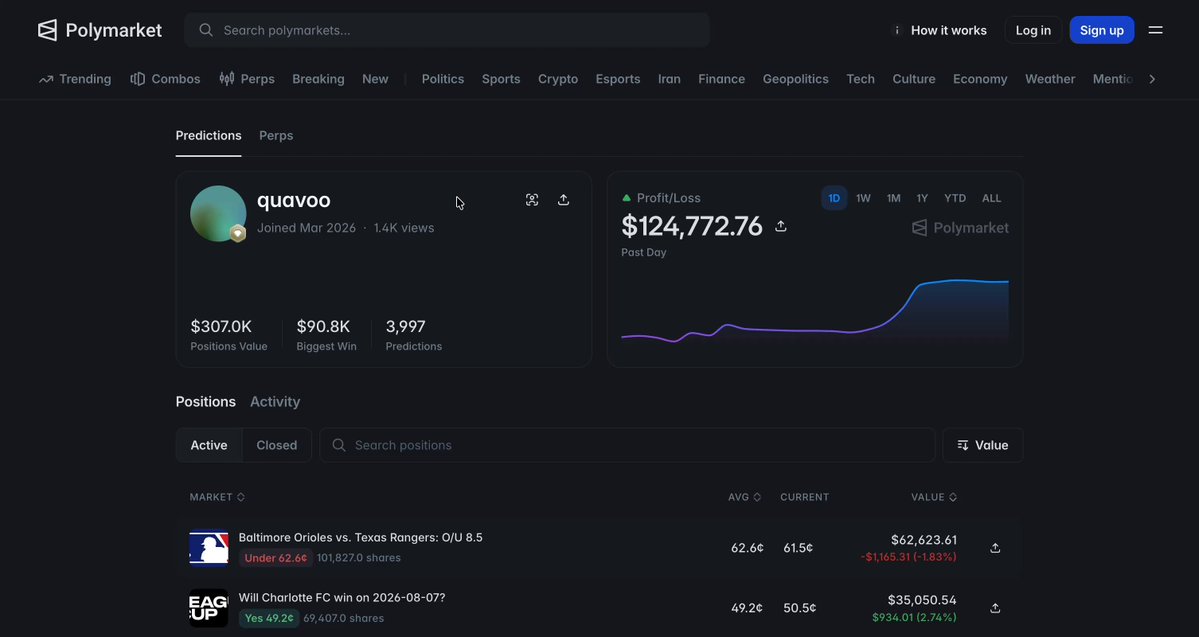Image resolution: width=1199 pixels, height=637 pixels.
Task: Open the Value sort dropdown
Action: point(983,445)
